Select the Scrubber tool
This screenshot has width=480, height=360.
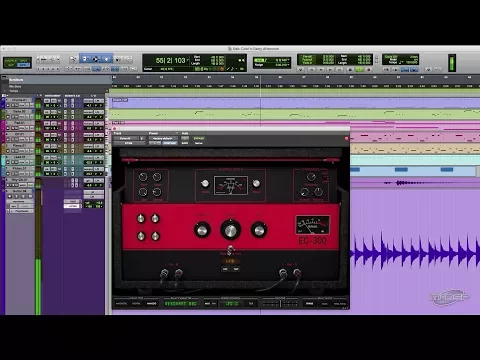click(x=119, y=59)
